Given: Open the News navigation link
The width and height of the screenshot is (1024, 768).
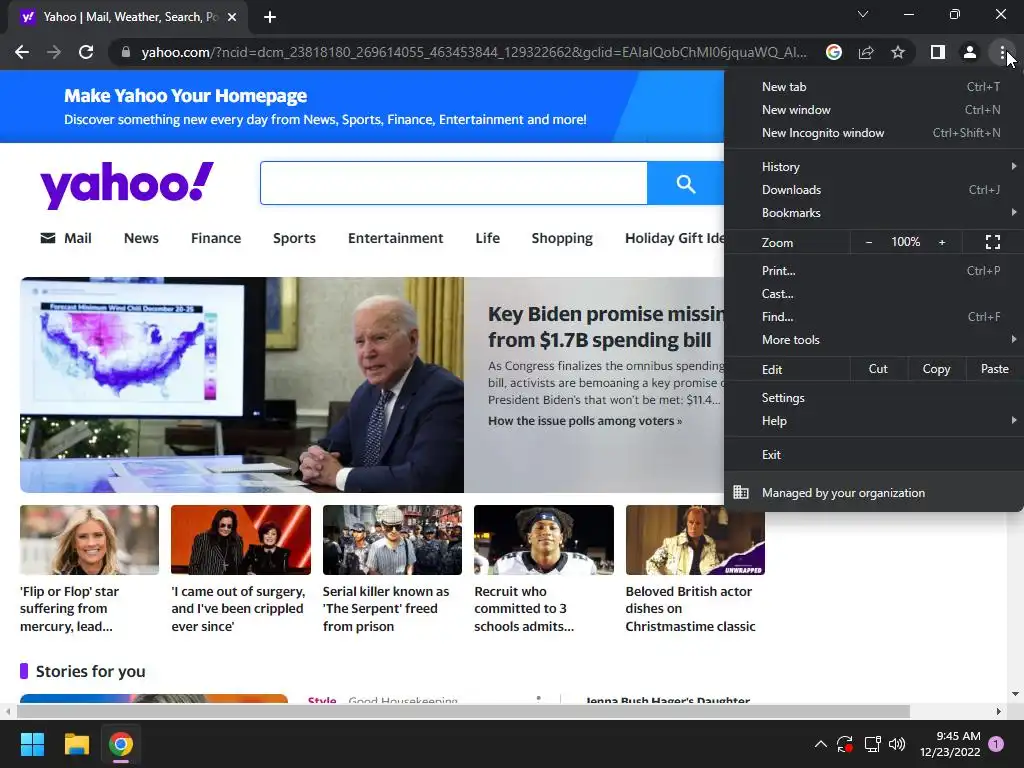Looking at the screenshot, I should (x=141, y=238).
